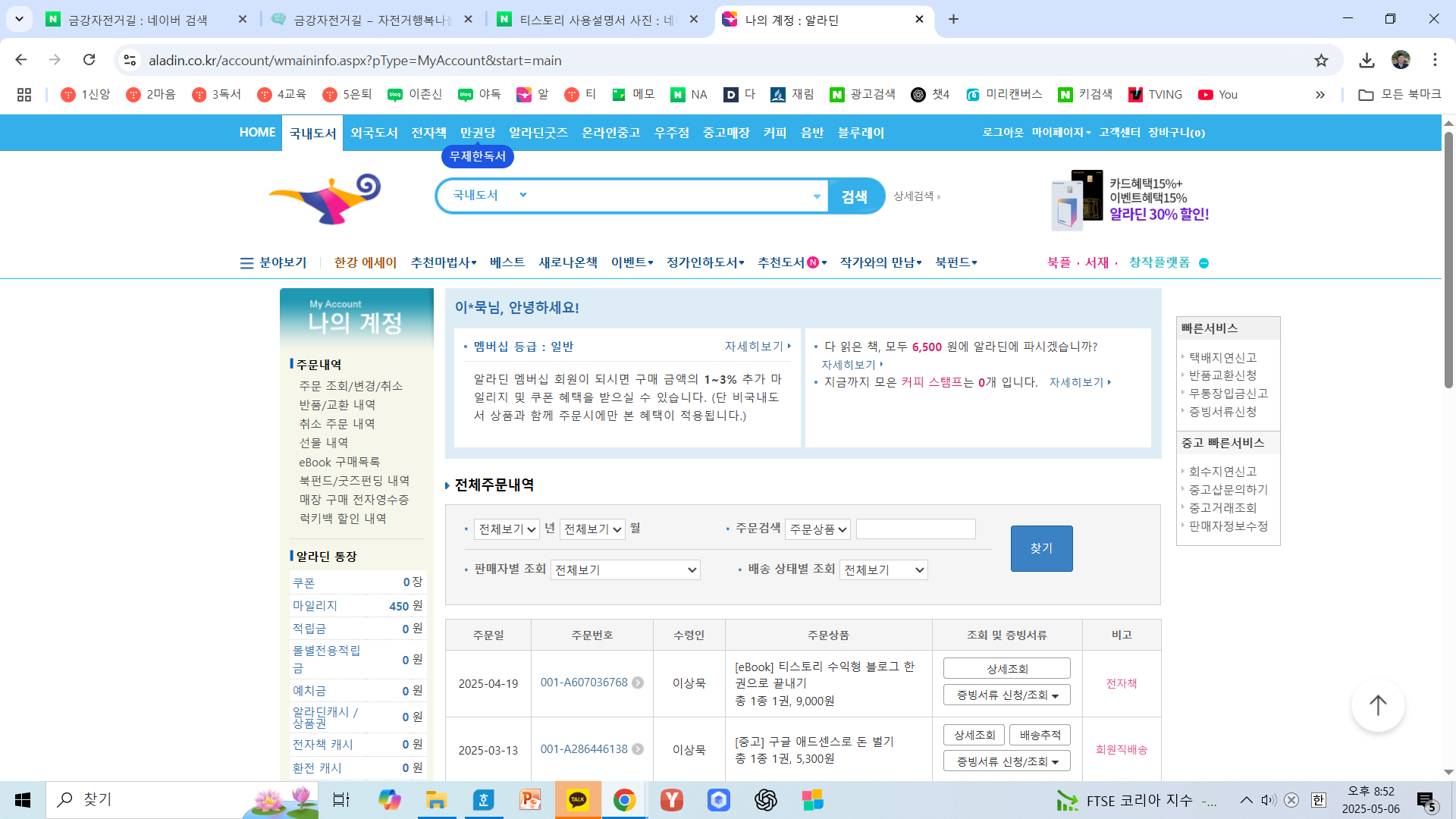
Task: Open the 주문 조회/변경/취소 link
Action: [350, 386]
